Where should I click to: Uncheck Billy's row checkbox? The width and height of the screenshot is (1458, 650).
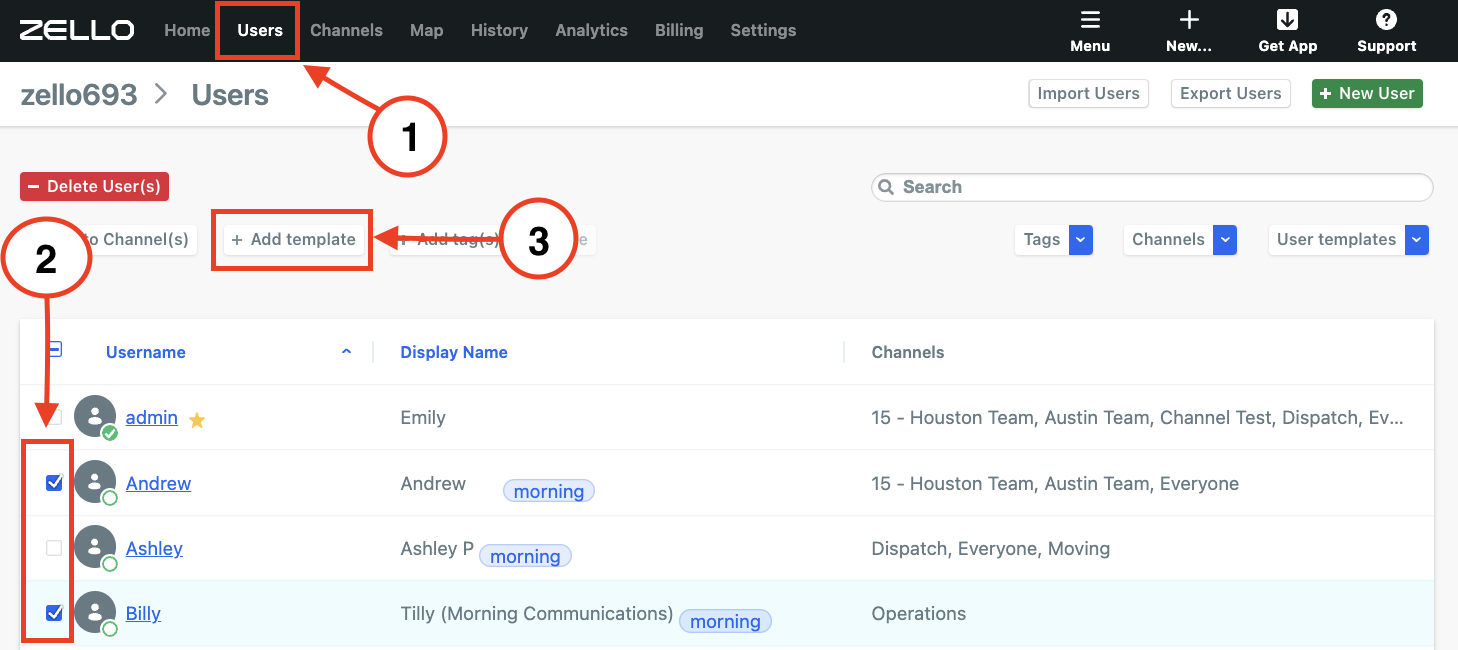coord(54,613)
